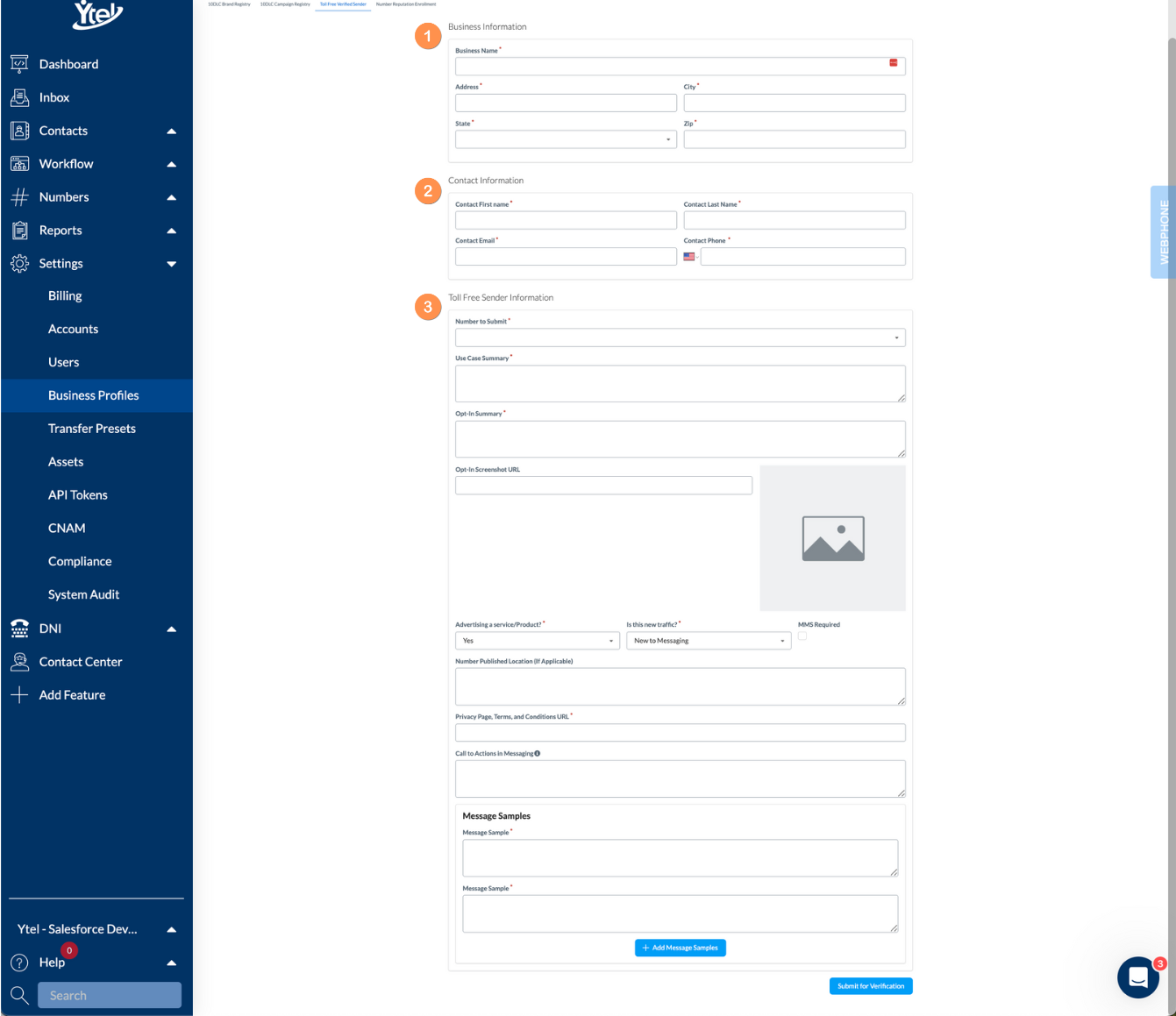
Task: Click the US flag country selector
Action: 689,257
